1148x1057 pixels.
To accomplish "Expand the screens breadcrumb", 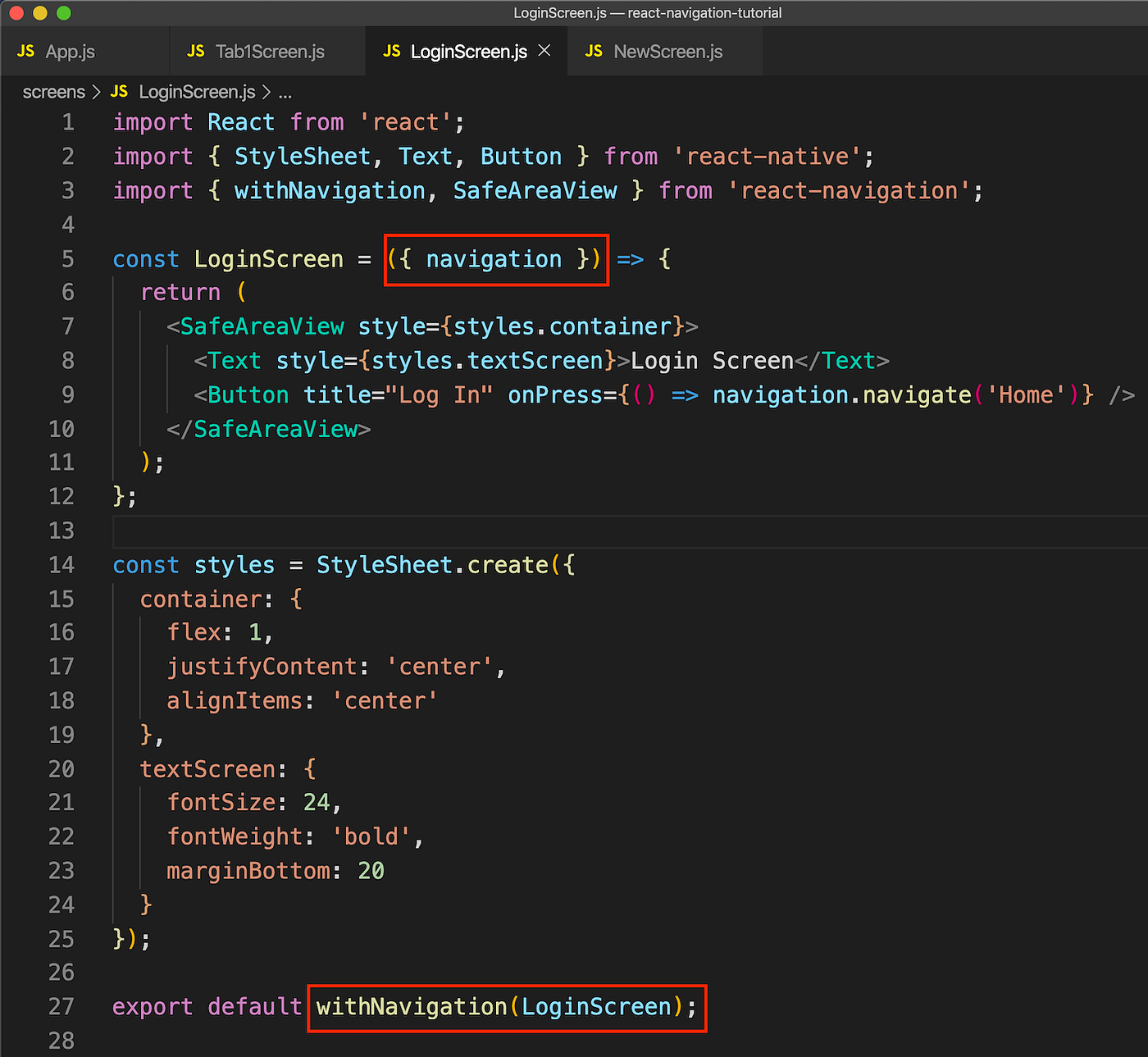I will click(x=53, y=91).
